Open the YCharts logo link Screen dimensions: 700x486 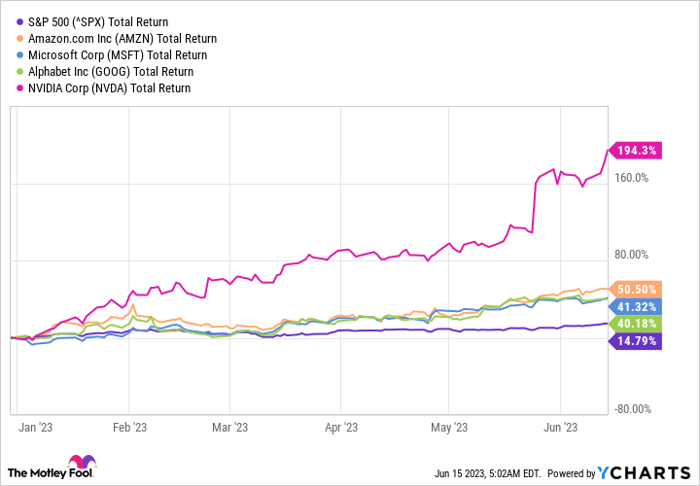[x=645, y=472]
